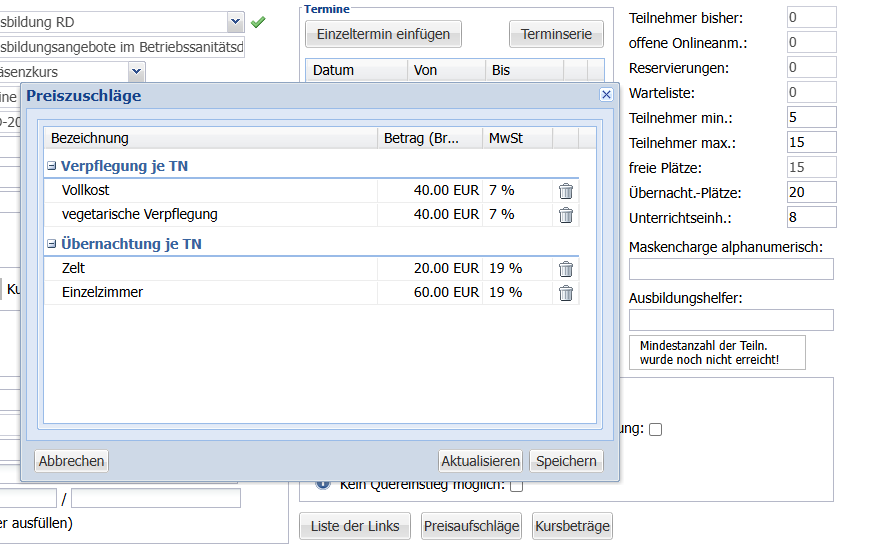Open the Ausbildung RD dropdown

[235, 21]
